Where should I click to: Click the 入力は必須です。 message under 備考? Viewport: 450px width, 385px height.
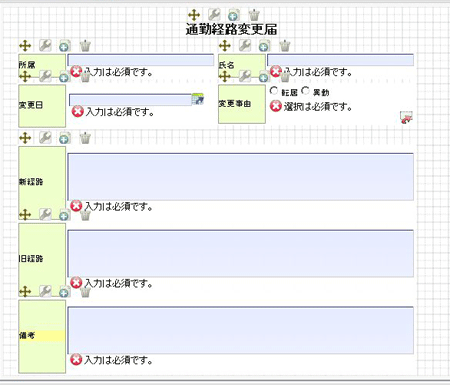118,360
